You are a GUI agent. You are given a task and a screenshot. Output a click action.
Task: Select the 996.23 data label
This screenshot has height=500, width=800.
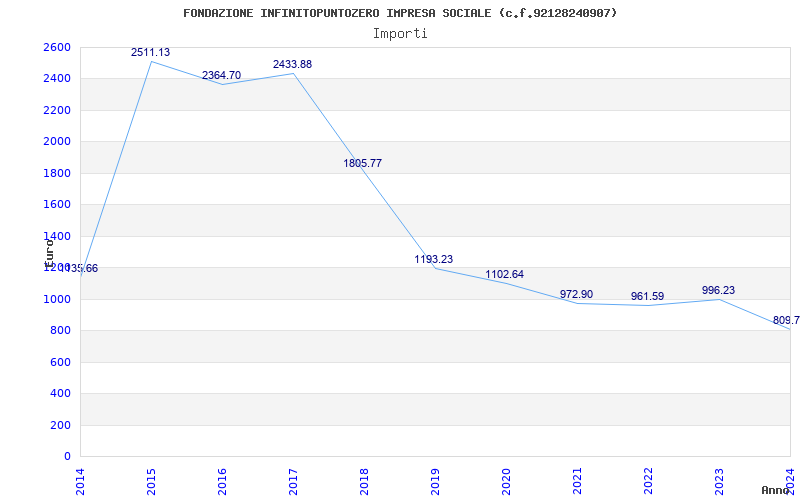pos(718,290)
